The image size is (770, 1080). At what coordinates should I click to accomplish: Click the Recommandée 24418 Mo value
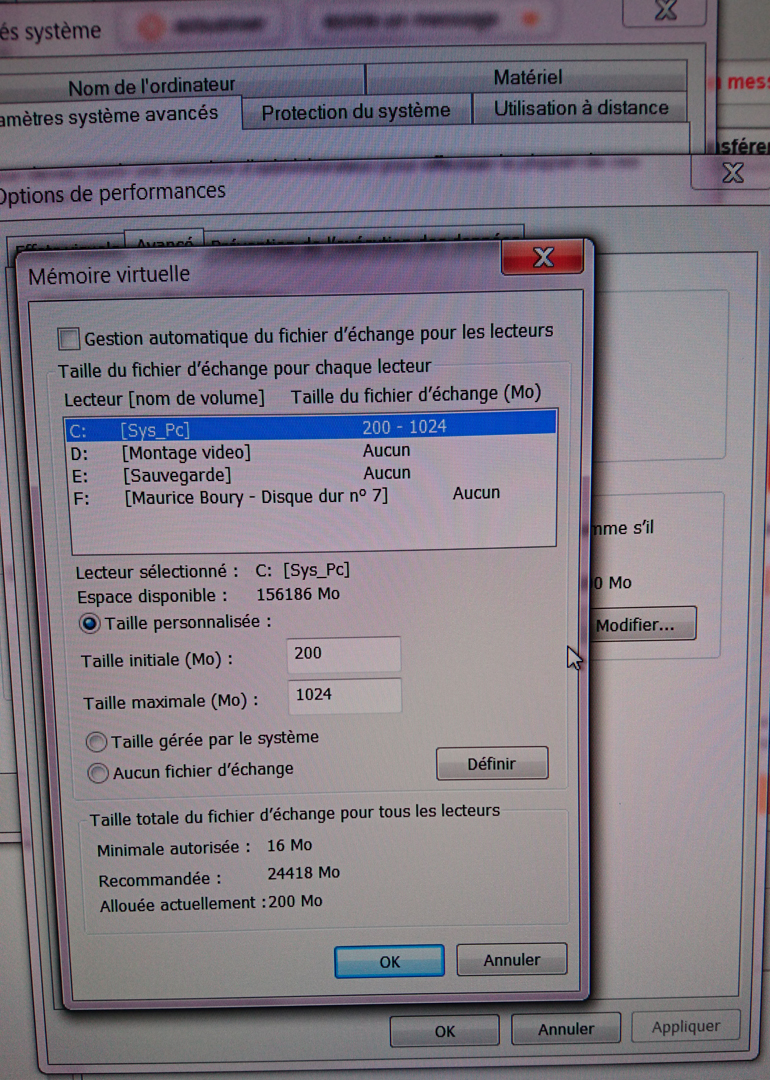point(303,873)
